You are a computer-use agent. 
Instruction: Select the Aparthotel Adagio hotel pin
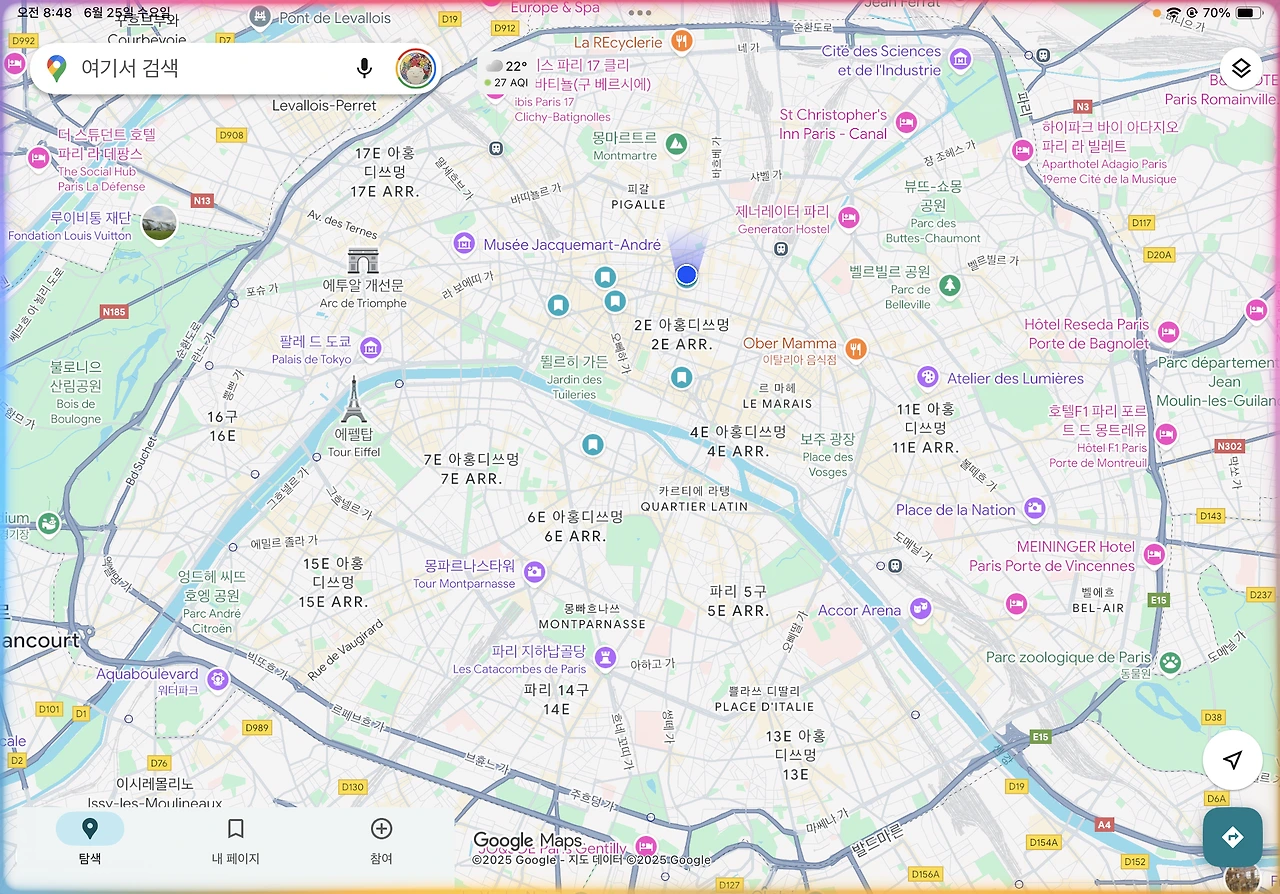tap(1022, 151)
